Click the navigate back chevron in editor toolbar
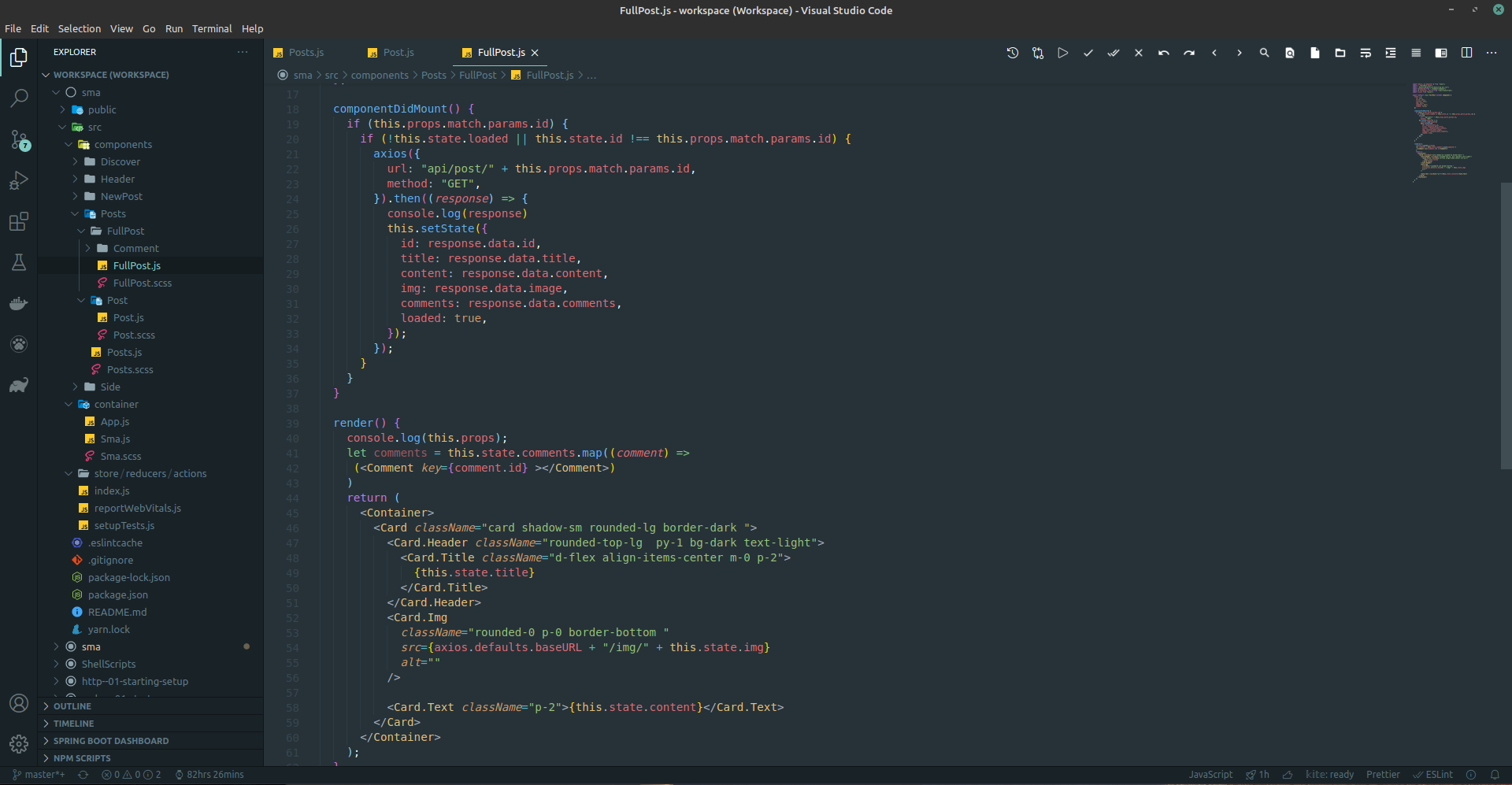Image resolution: width=1512 pixels, height=785 pixels. point(1214,53)
